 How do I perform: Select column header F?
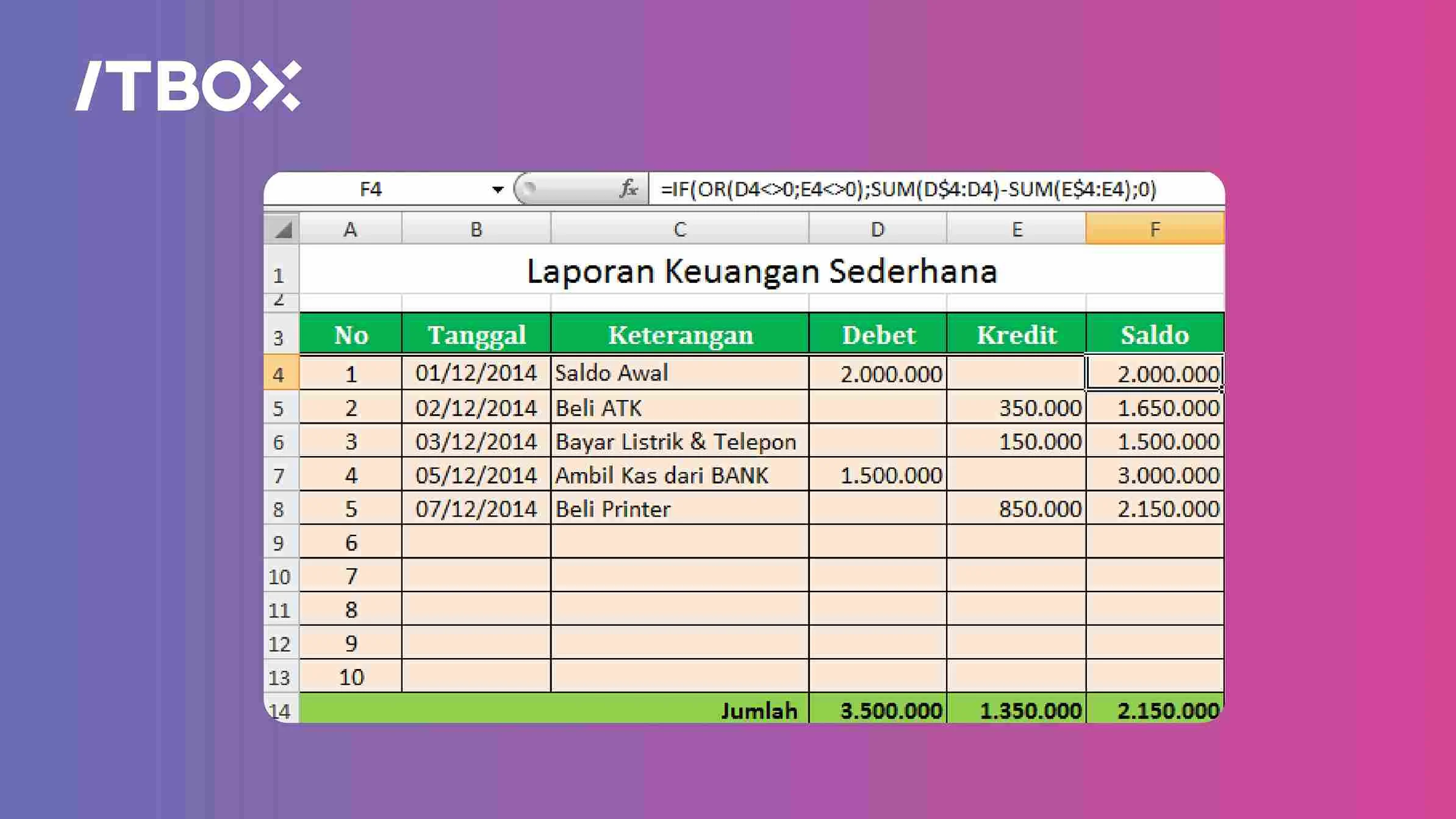[x=1155, y=230]
